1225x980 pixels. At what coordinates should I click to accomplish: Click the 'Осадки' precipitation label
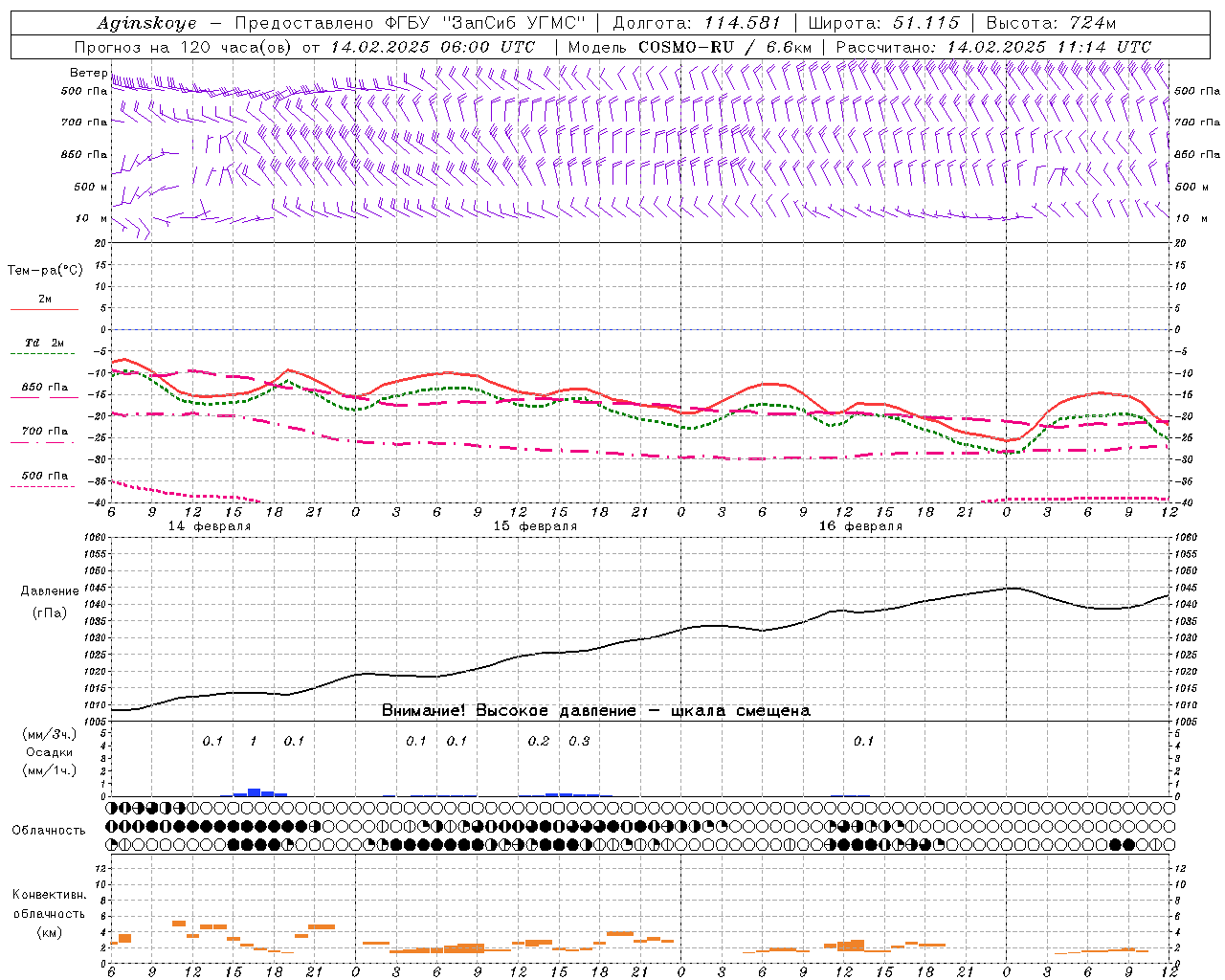48,752
